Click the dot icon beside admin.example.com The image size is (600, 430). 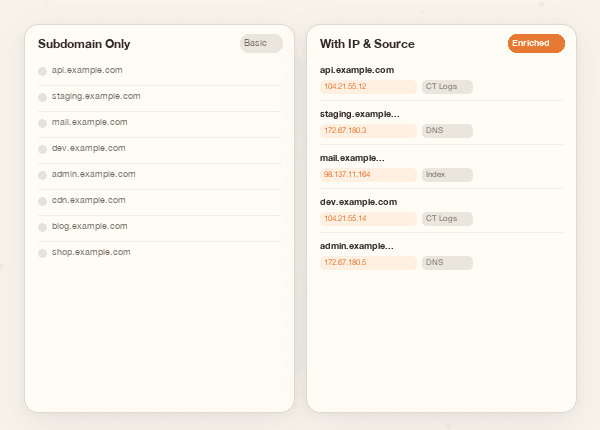[42, 175]
